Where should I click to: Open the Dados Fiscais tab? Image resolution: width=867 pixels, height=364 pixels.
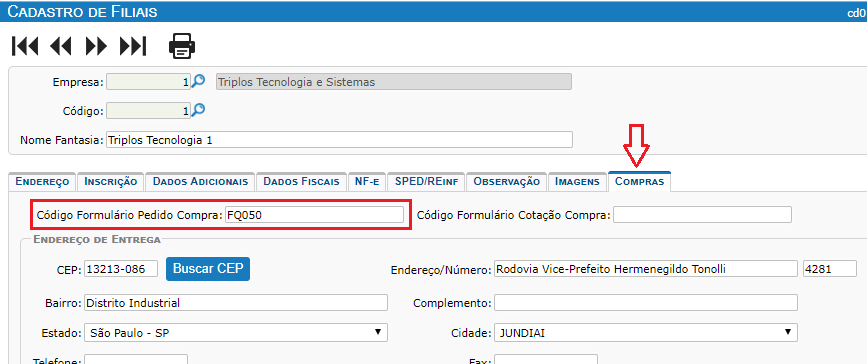[x=301, y=181]
